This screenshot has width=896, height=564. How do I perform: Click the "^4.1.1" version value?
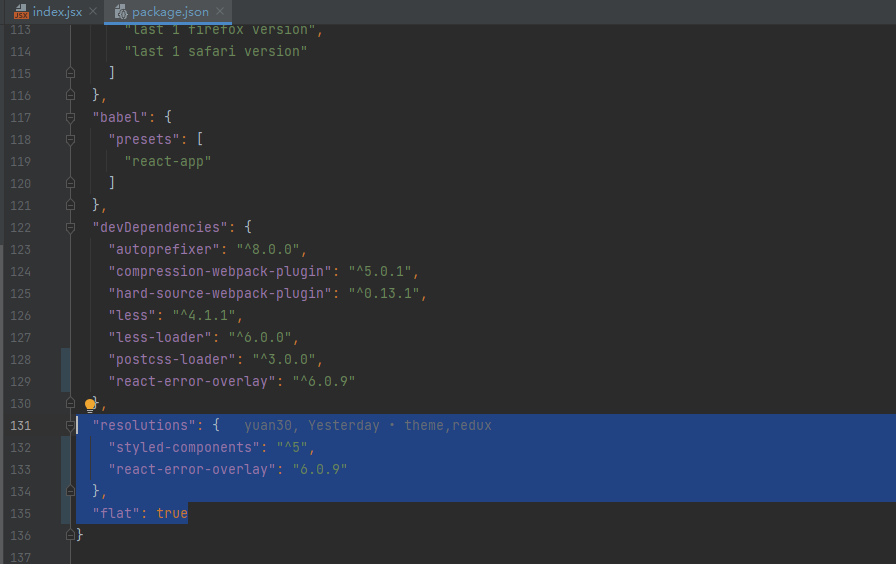point(204,315)
